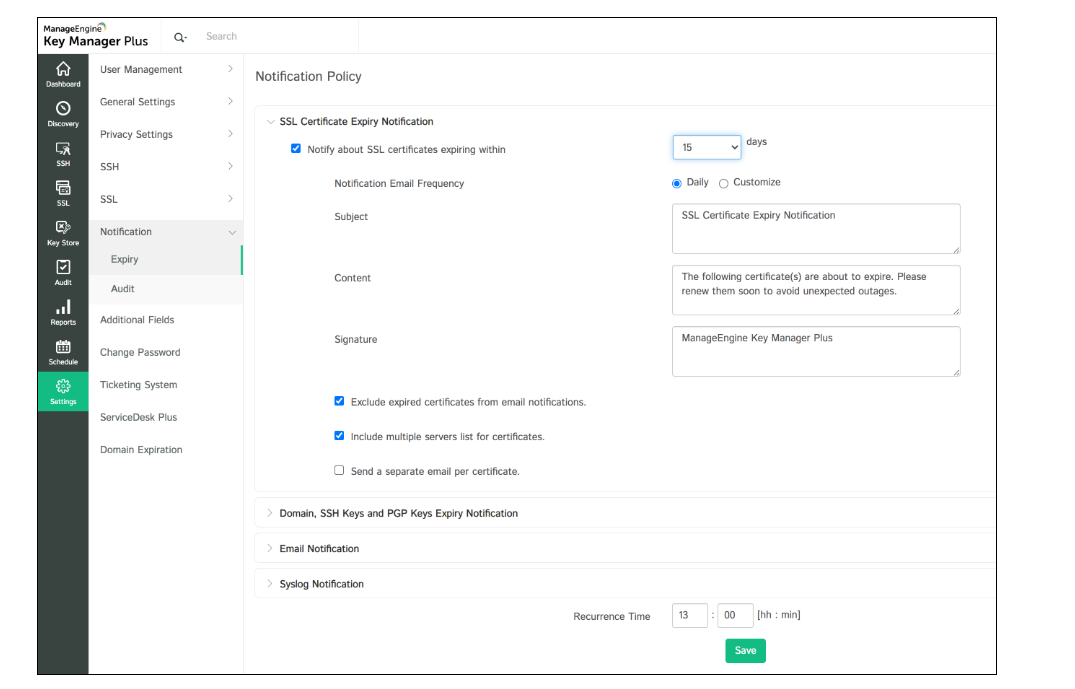Expand Domain, SSH Keys and PGP Keys section

(398, 513)
